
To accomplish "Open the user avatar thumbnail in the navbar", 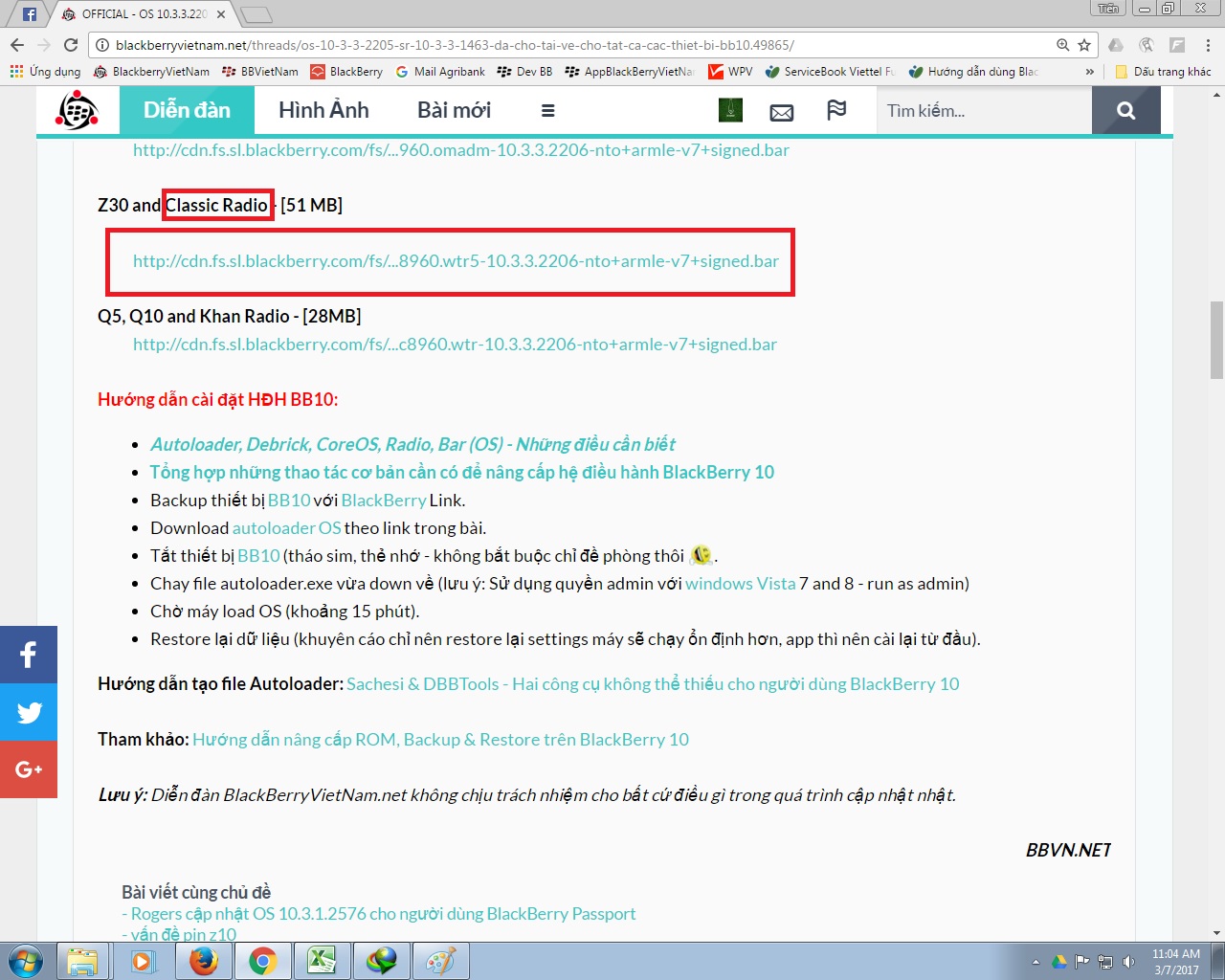I will pyautogui.click(x=730, y=110).
